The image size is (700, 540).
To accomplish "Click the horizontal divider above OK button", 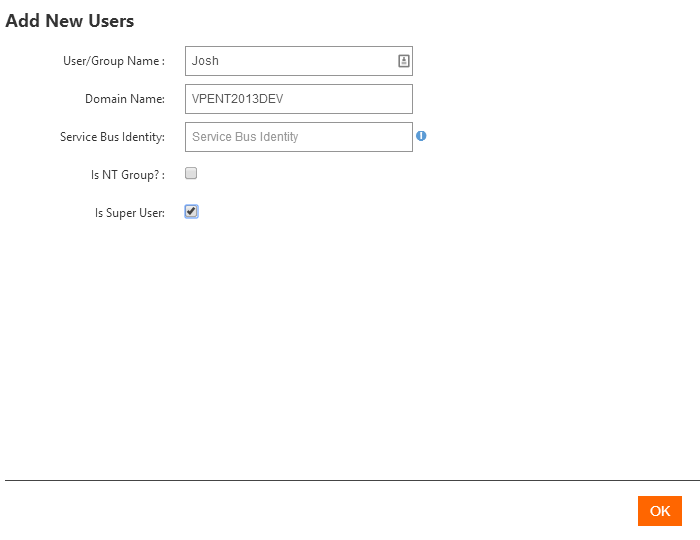I will pyautogui.click(x=350, y=480).
